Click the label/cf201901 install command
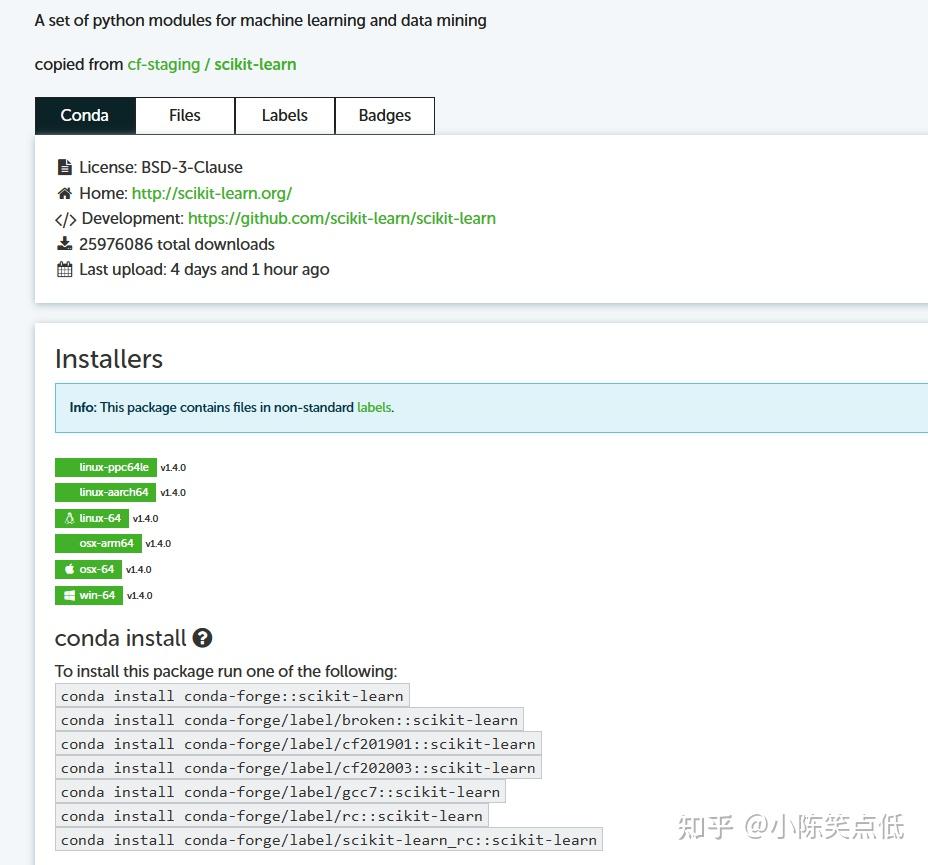 click(298, 744)
